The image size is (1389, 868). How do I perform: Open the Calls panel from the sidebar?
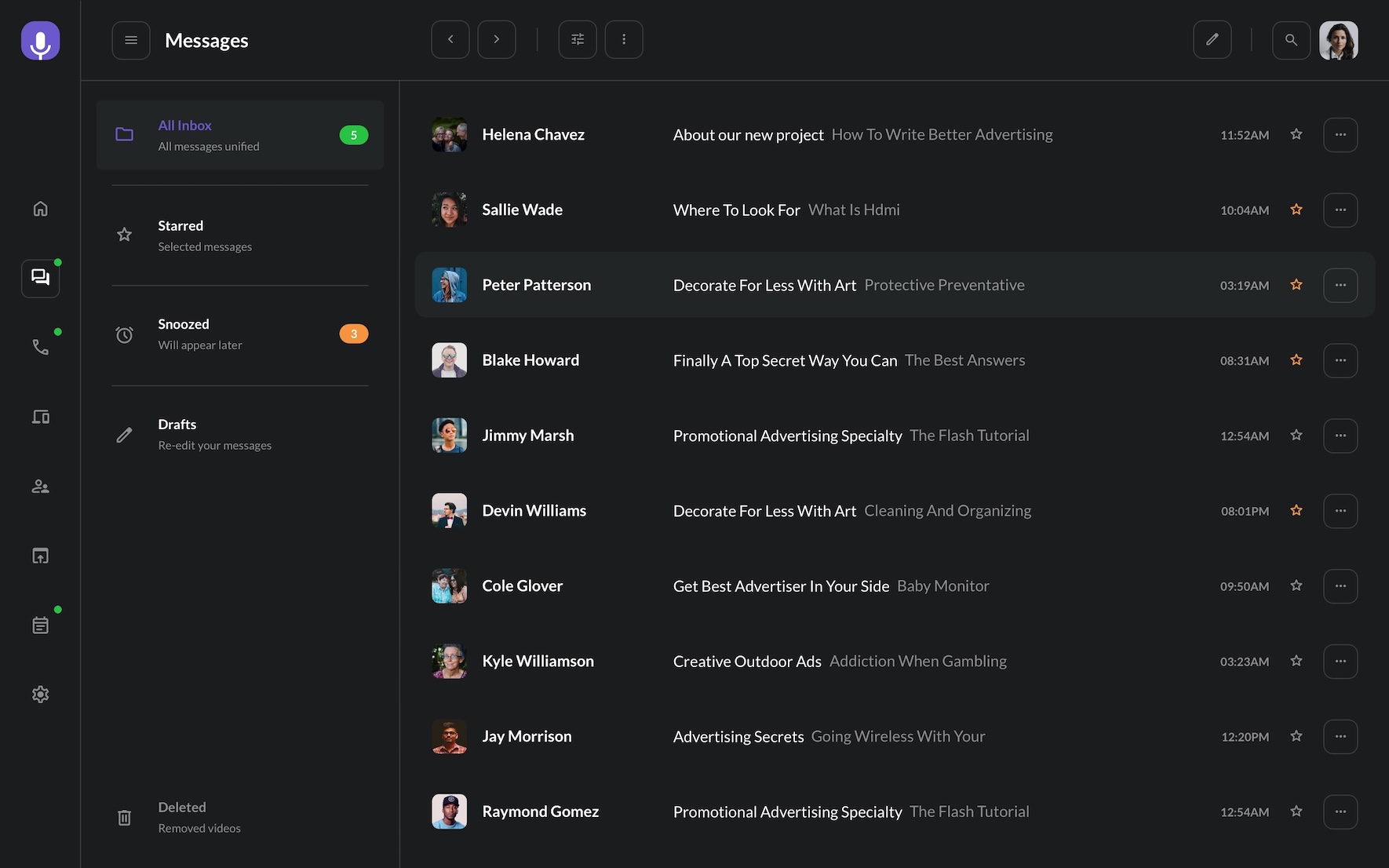pyautogui.click(x=40, y=346)
